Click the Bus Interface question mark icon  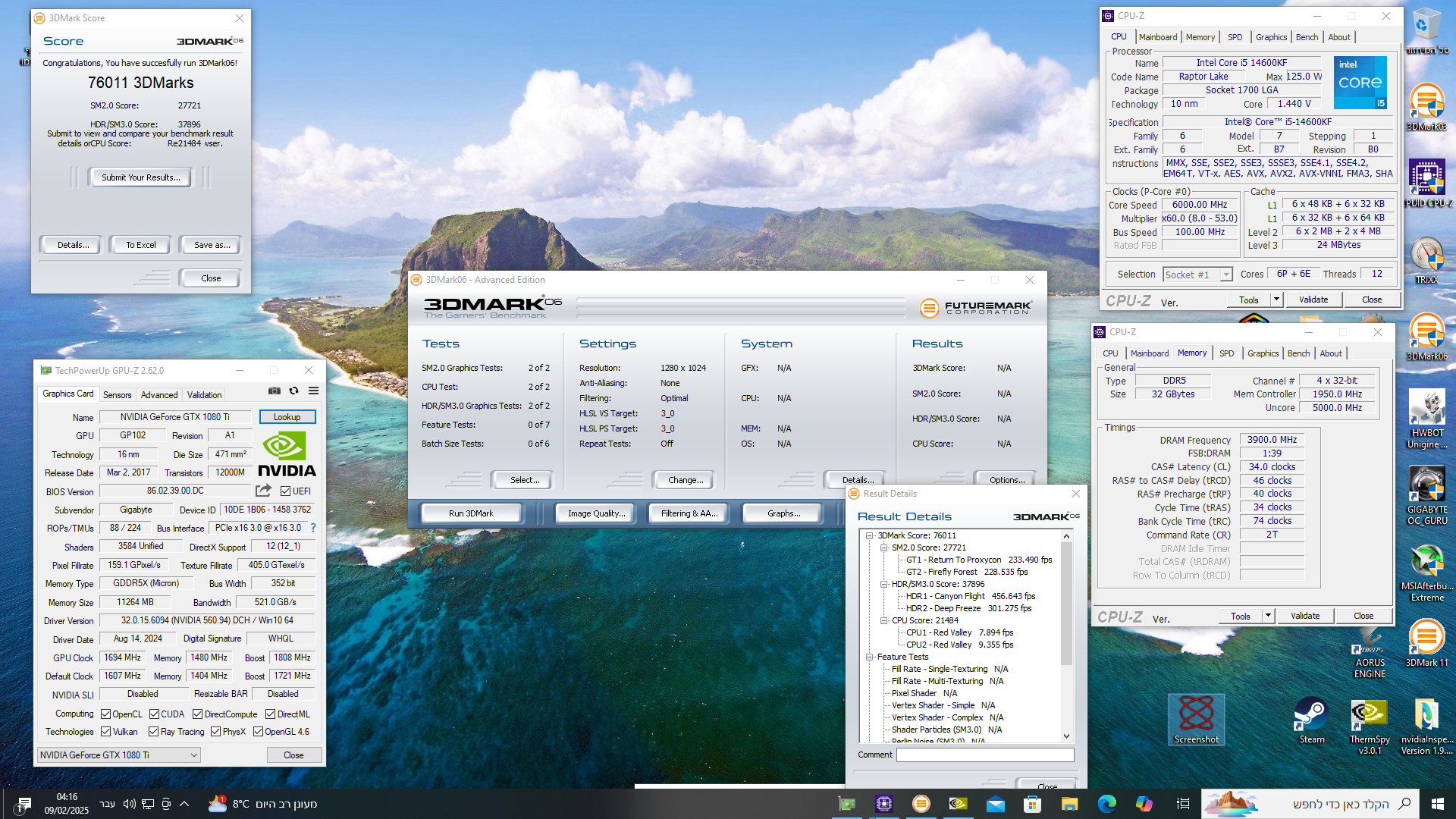tap(313, 528)
